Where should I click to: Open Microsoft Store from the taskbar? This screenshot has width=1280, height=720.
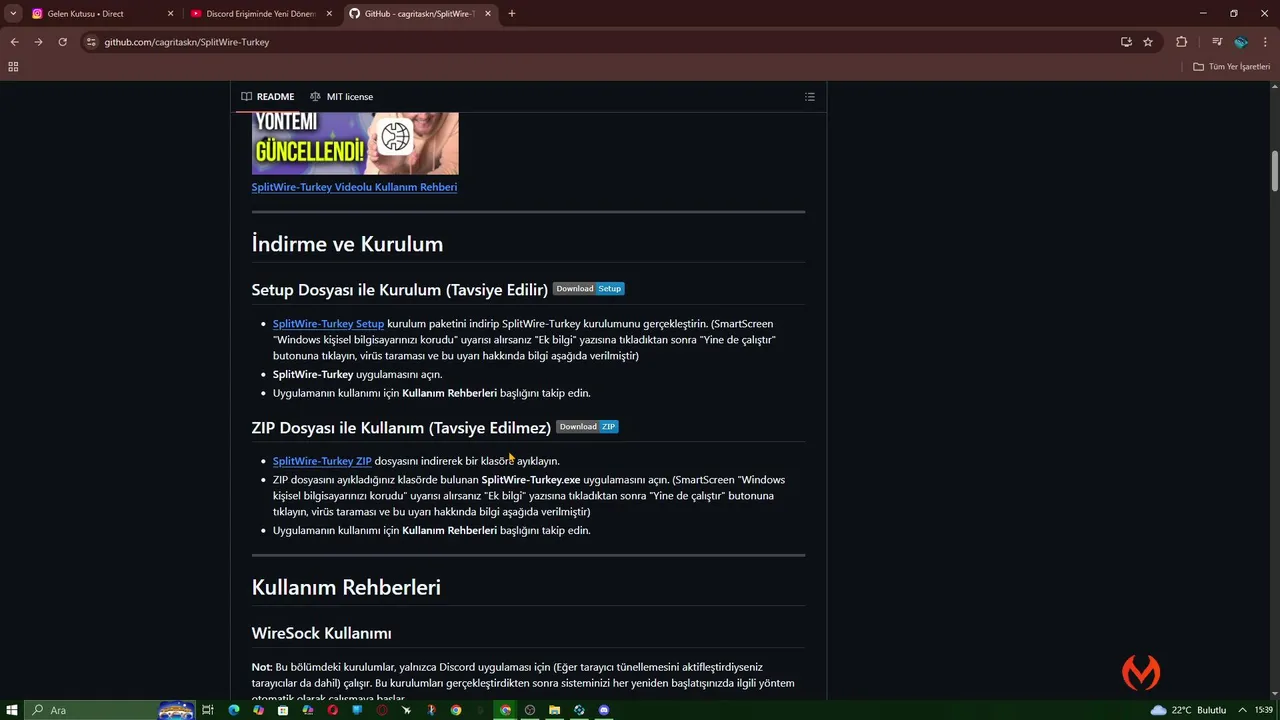[282, 710]
